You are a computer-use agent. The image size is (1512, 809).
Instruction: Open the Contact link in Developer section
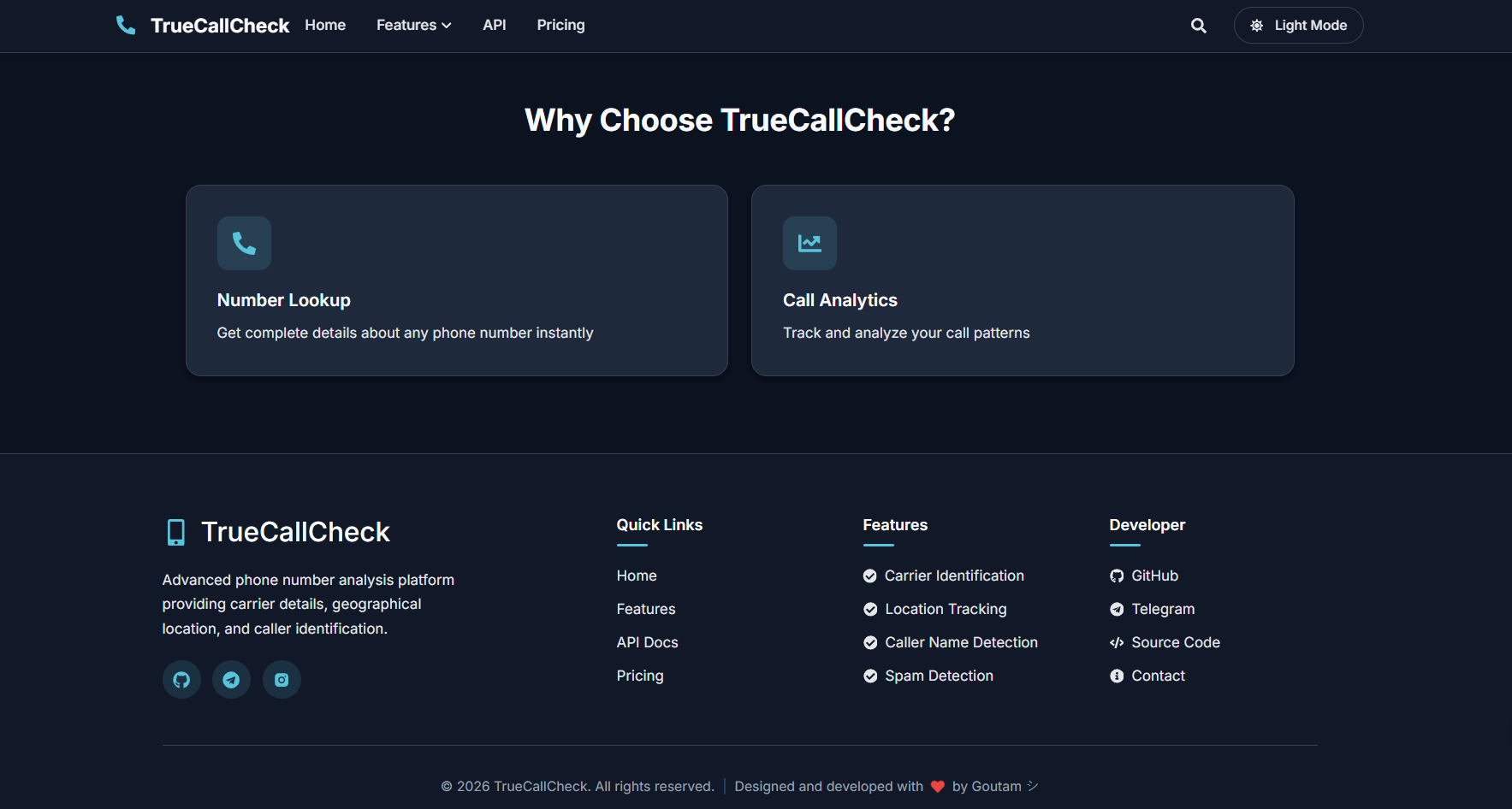click(1158, 676)
